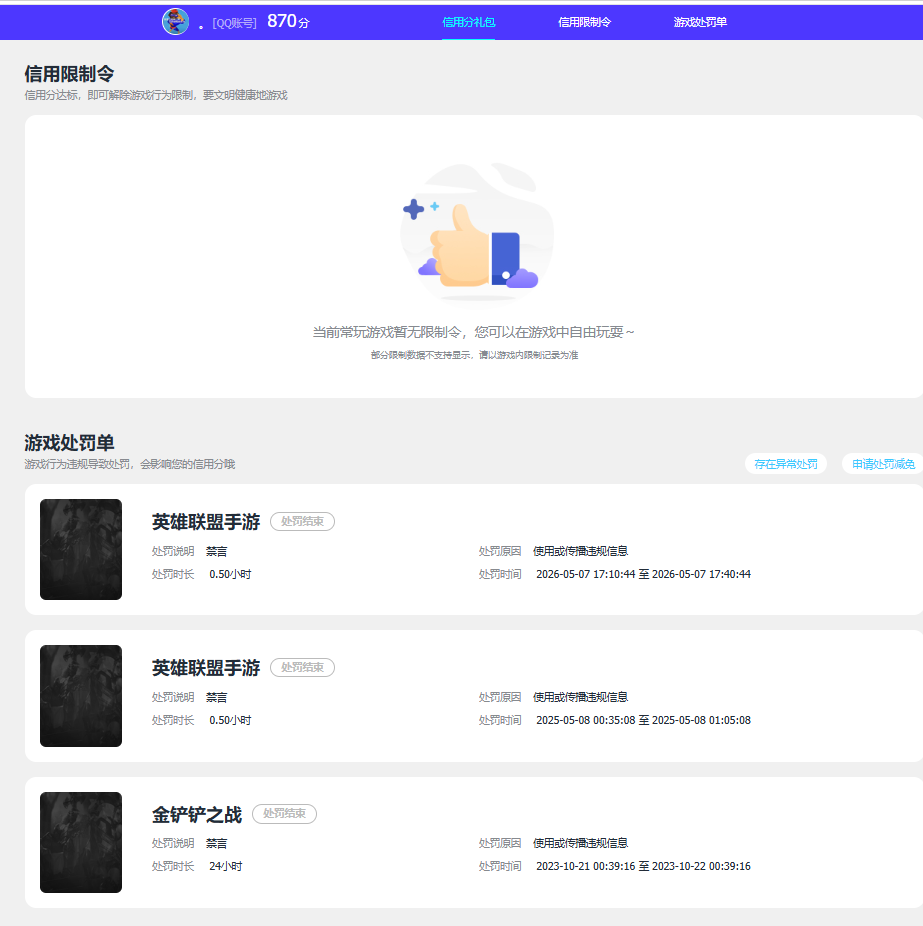Go to the 游戏处罚单 tab
This screenshot has width=923, height=926.
pos(700,22)
